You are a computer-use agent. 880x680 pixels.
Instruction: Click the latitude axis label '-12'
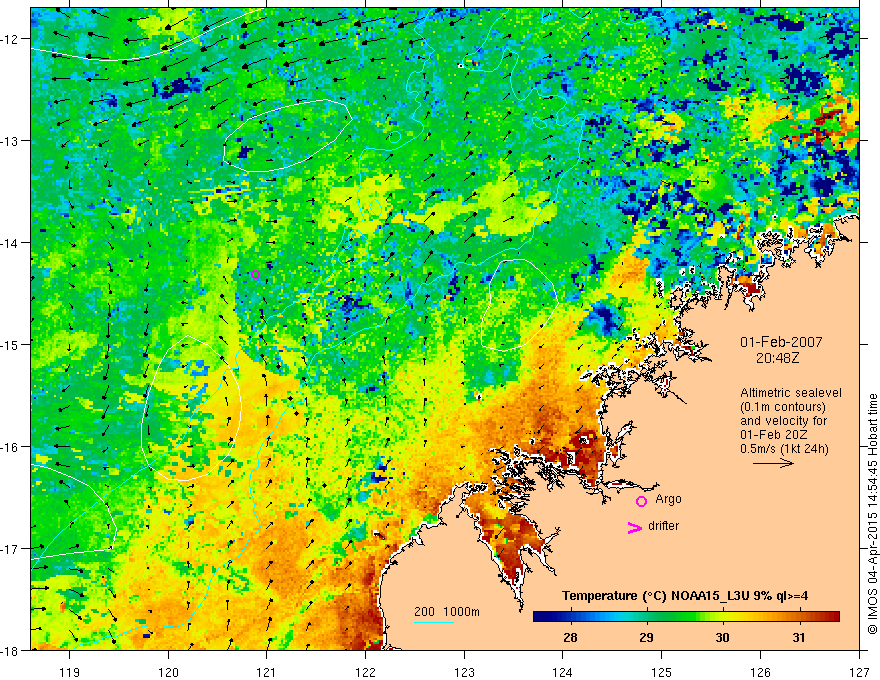pyautogui.click(x=11, y=39)
